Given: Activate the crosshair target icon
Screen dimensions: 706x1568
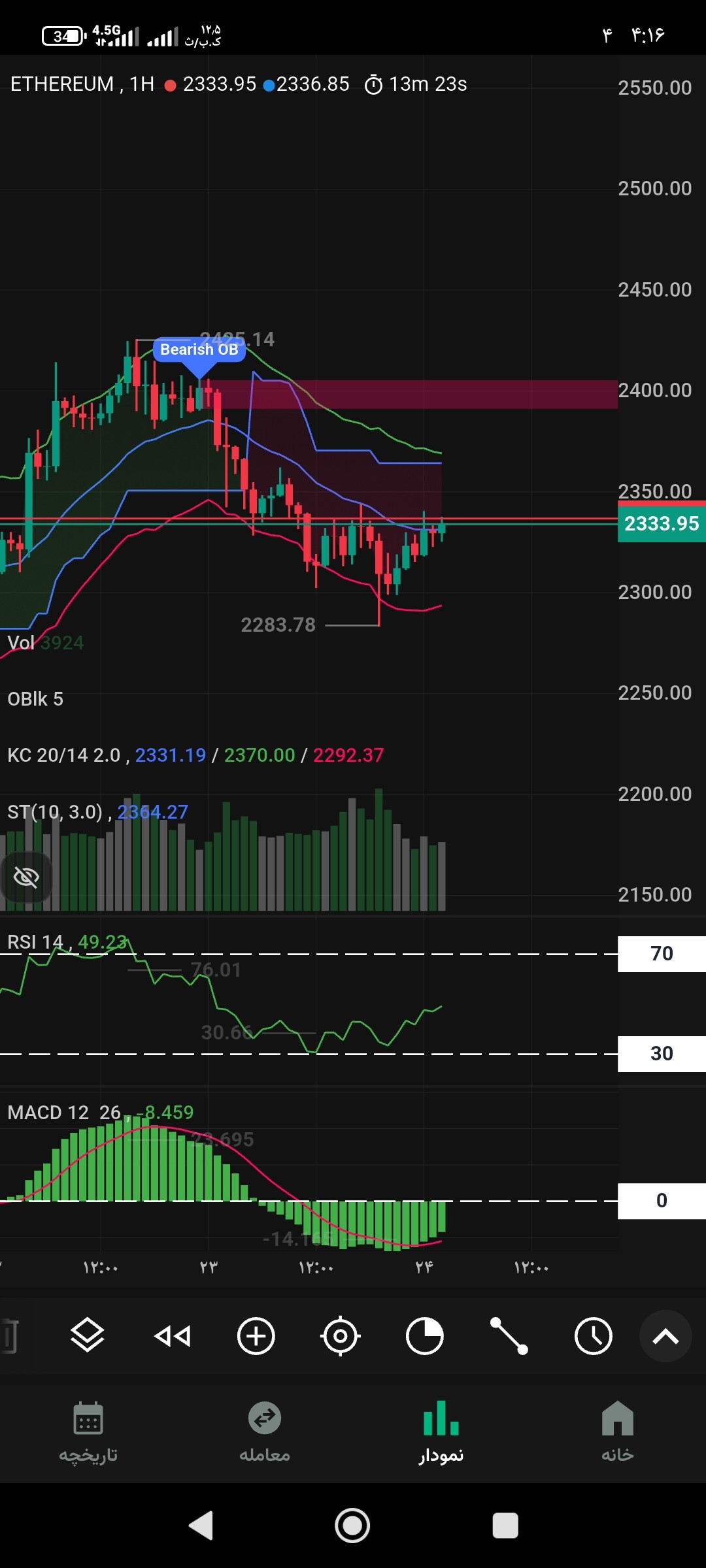Looking at the screenshot, I should [x=341, y=1336].
